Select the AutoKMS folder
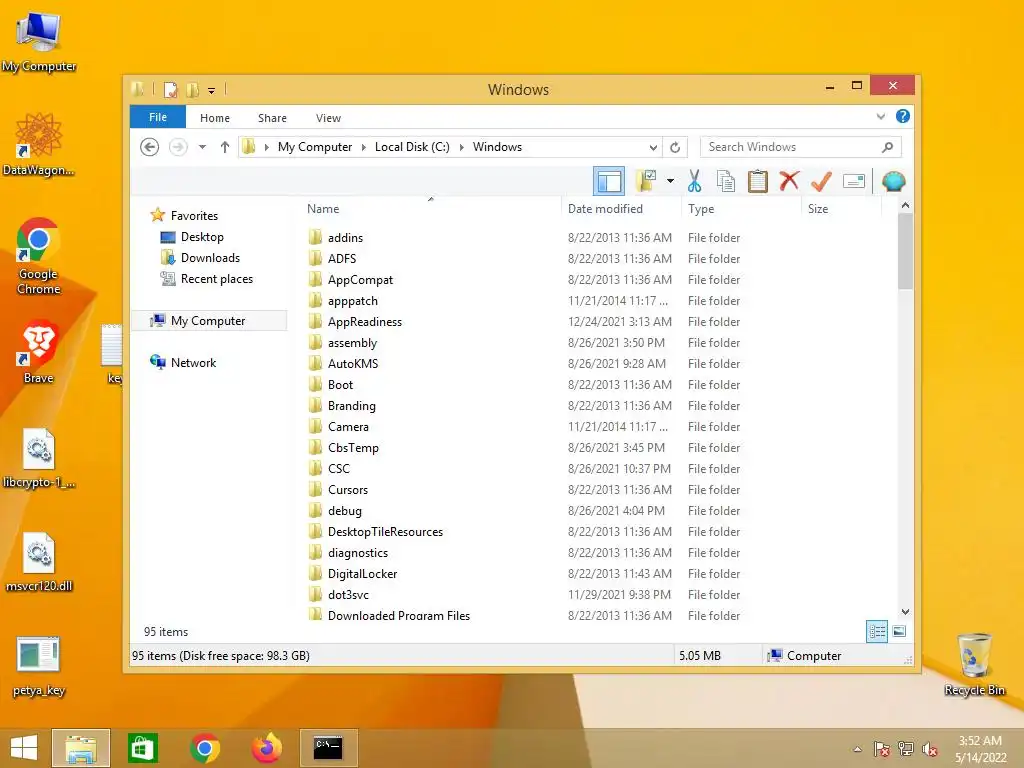Viewport: 1024px width, 768px height. coord(353,364)
